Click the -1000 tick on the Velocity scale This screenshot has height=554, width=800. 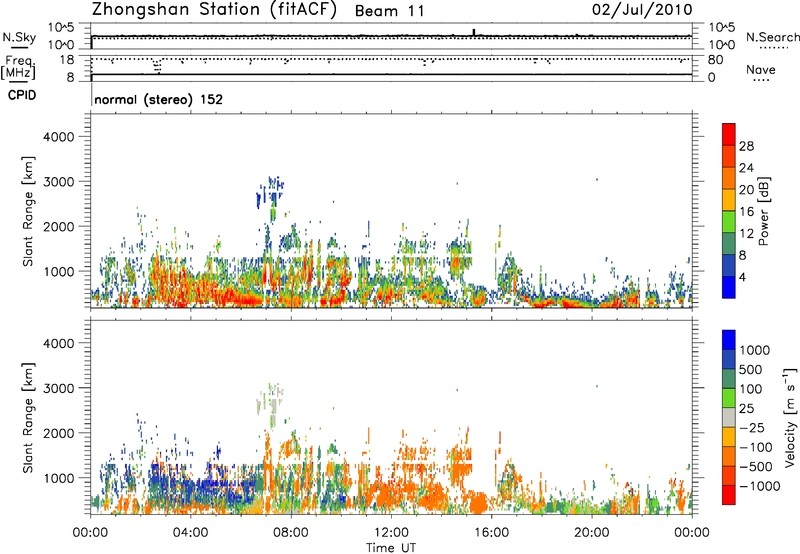tap(760, 486)
